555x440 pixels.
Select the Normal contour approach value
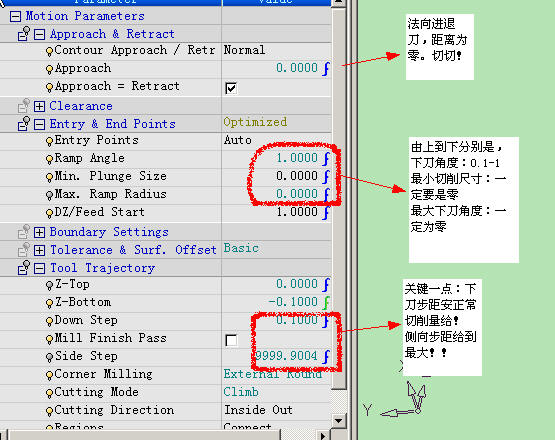point(244,50)
